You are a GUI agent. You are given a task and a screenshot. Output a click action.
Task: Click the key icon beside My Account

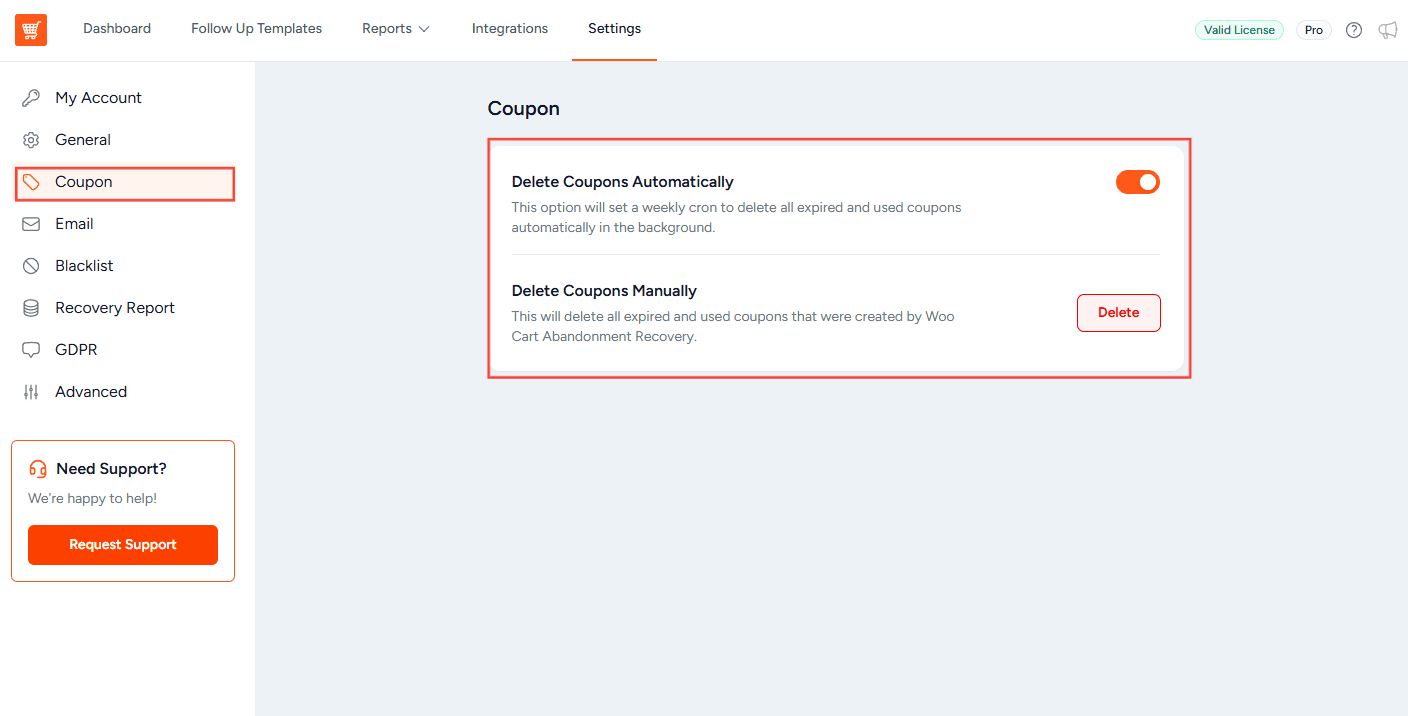[x=31, y=98]
